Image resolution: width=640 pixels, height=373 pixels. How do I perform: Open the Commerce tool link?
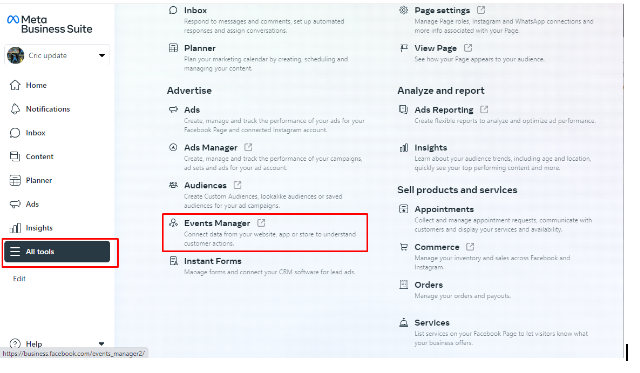coord(437,247)
